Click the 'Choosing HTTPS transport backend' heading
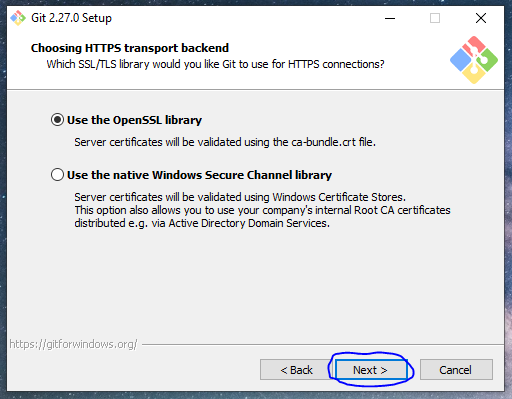 [130, 48]
